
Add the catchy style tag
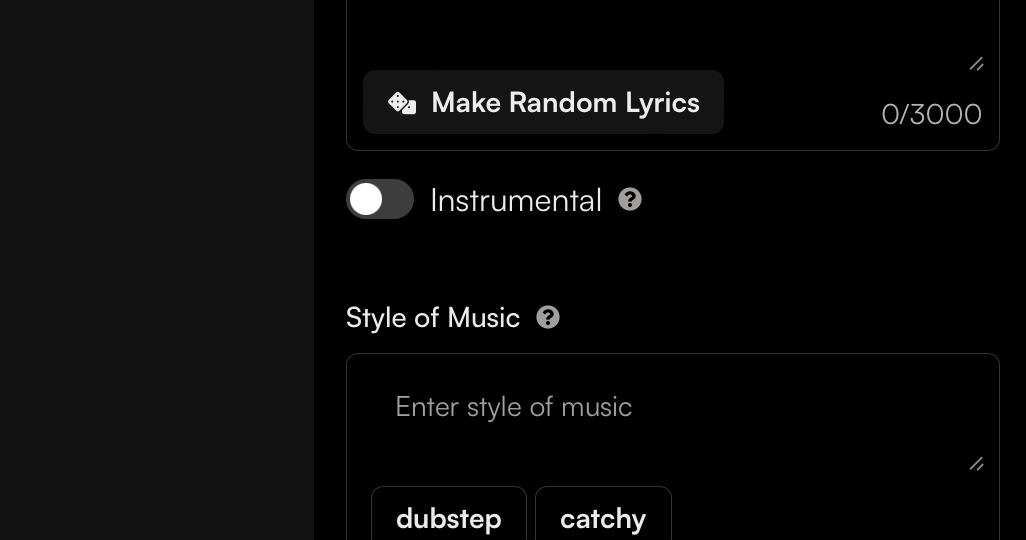coord(603,518)
